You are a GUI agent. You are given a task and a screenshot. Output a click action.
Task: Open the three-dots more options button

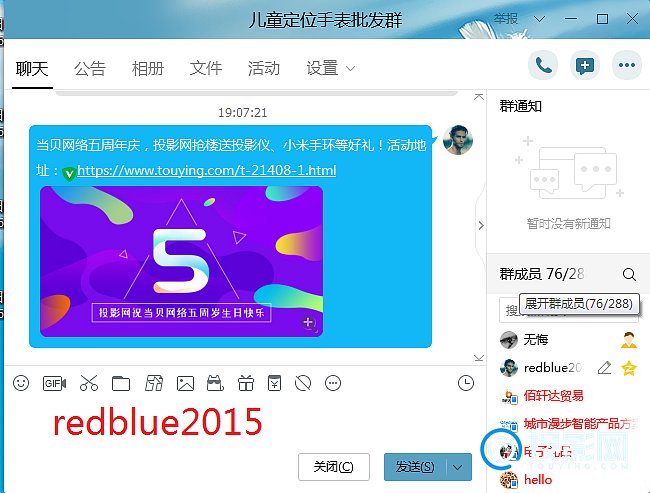click(x=627, y=65)
